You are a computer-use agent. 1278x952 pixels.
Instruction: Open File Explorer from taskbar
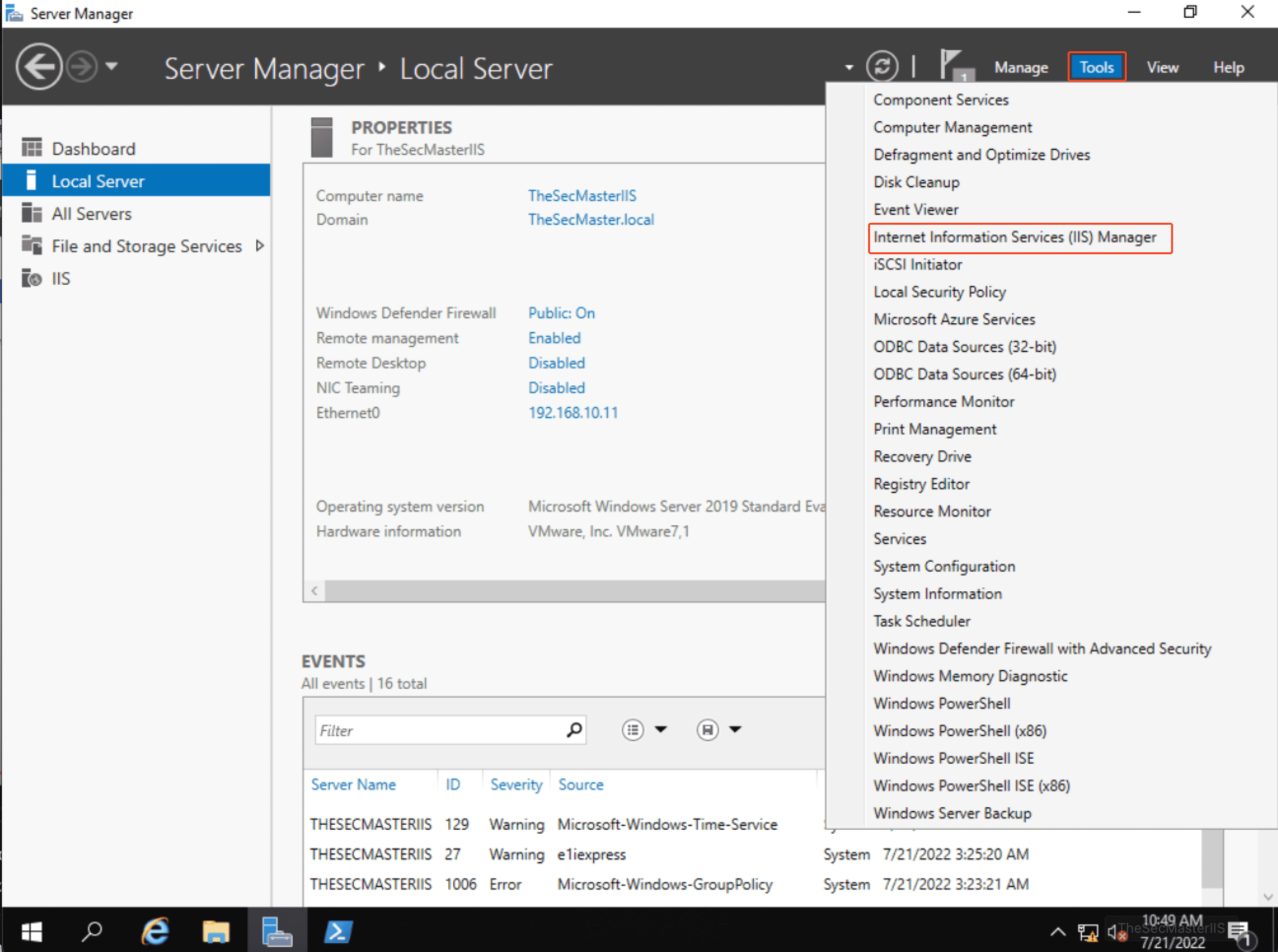click(216, 931)
